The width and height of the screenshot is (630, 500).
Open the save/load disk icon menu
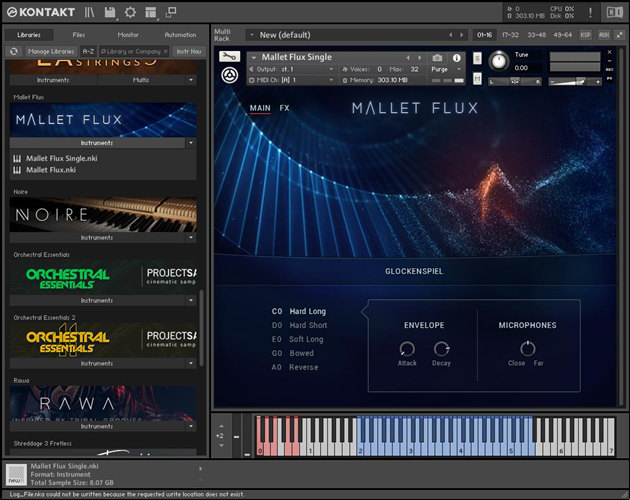pos(109,12)
